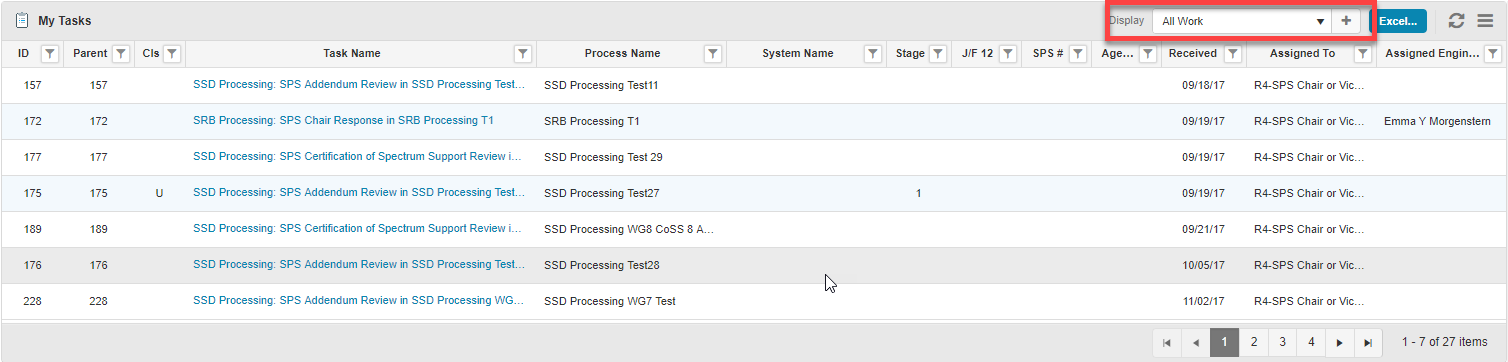Open the filter for the System Name column
Image resolution: width=1508 pixels, height=362 pixels.
tap(872, 54)
